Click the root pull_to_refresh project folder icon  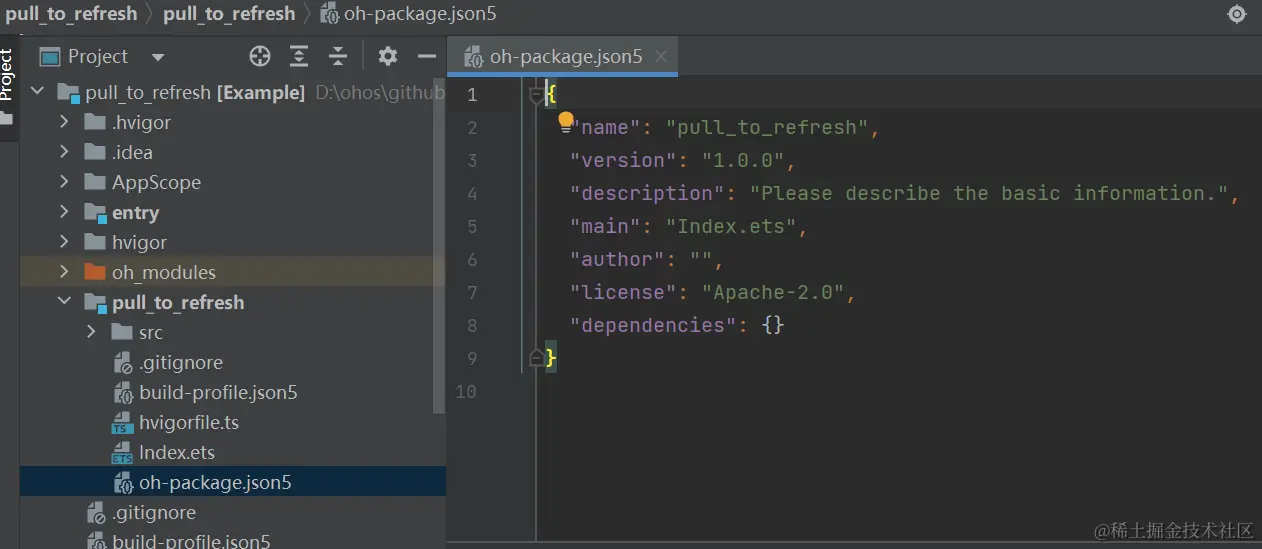tap(68, 93)
